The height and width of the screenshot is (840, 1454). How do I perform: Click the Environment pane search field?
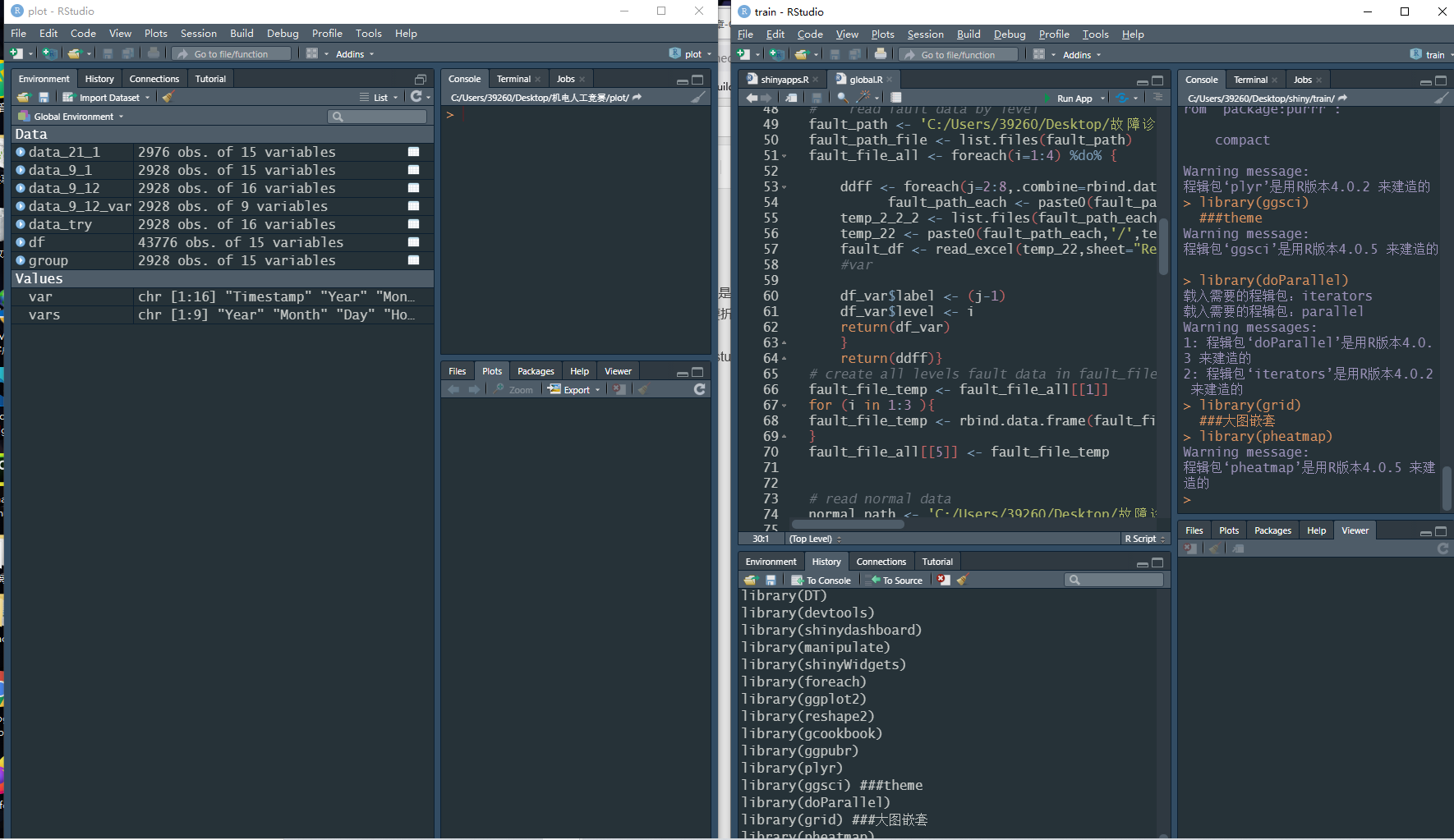pyautogui.click(x=376, y=116)
